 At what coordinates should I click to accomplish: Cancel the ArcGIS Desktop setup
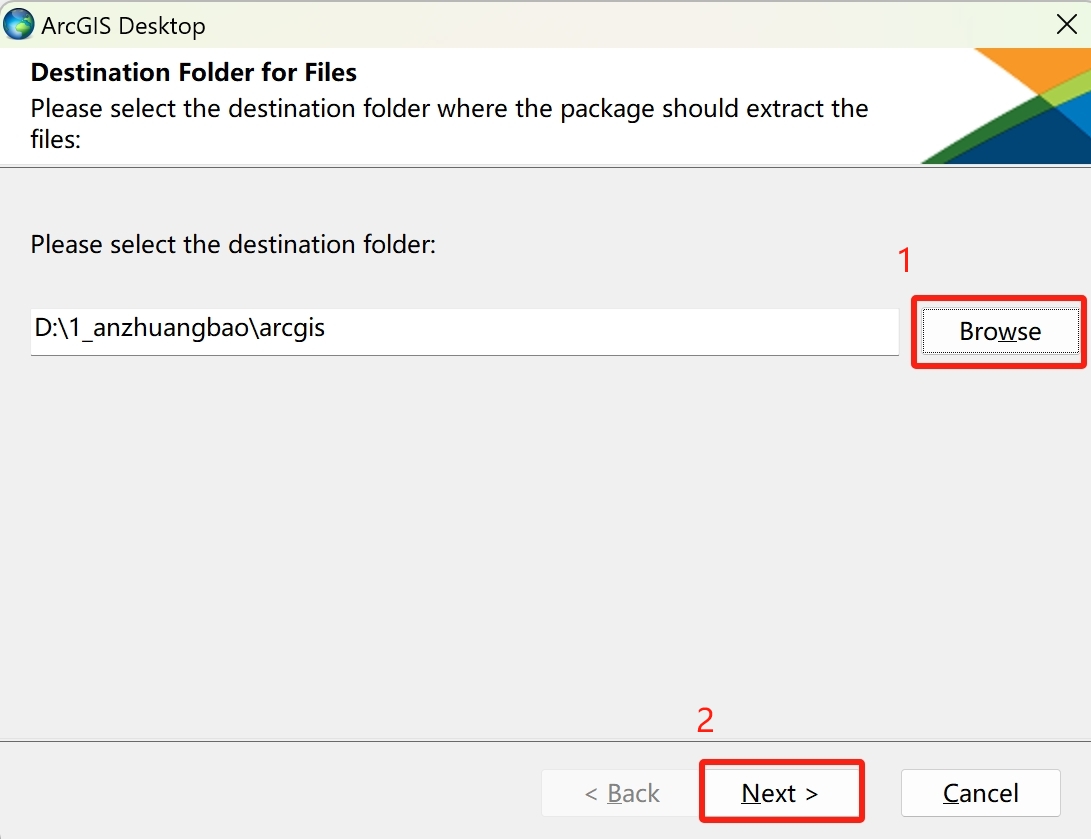pos(980,792)
